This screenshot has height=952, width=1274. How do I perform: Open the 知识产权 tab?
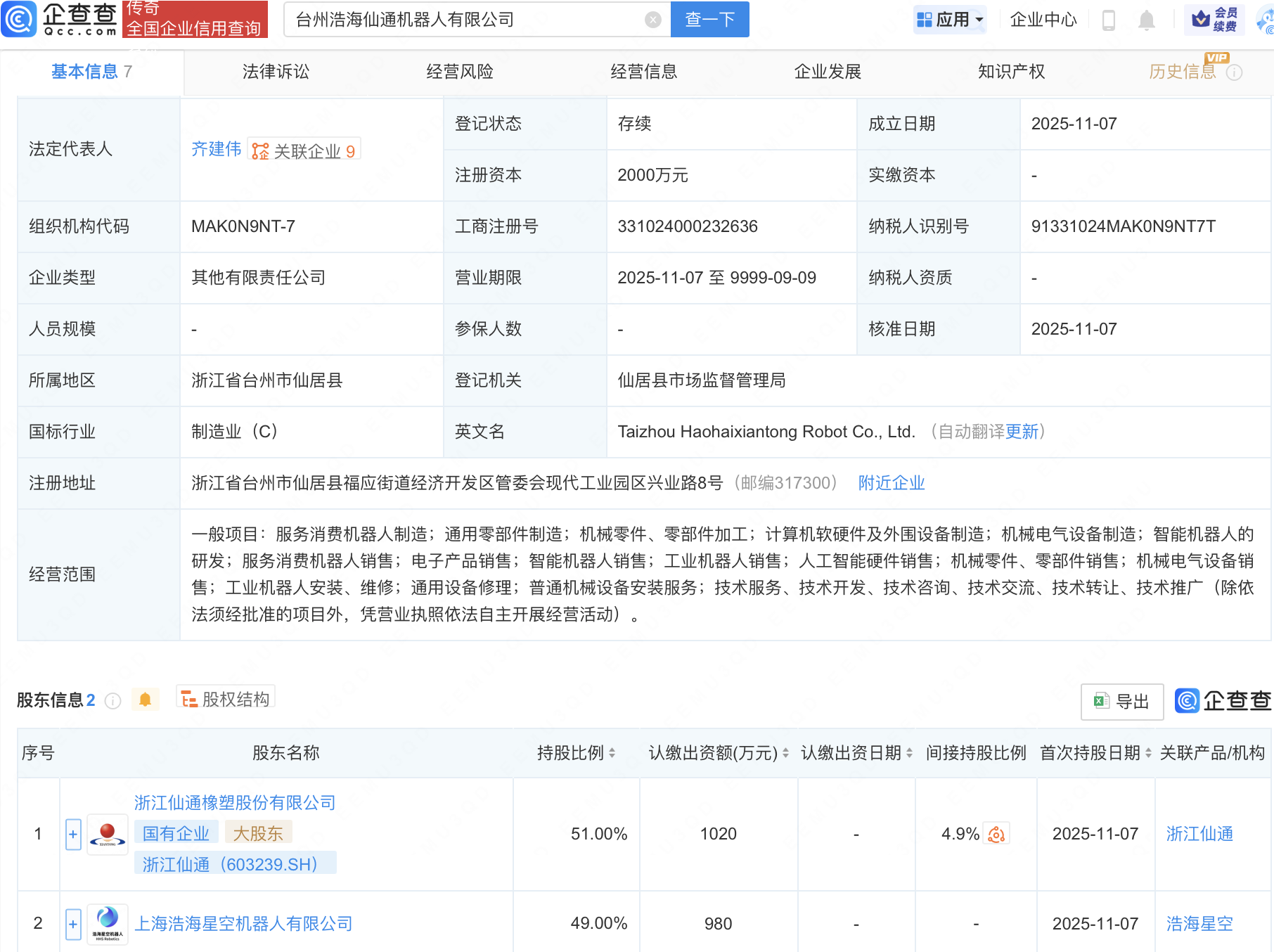click(1011, 72)
